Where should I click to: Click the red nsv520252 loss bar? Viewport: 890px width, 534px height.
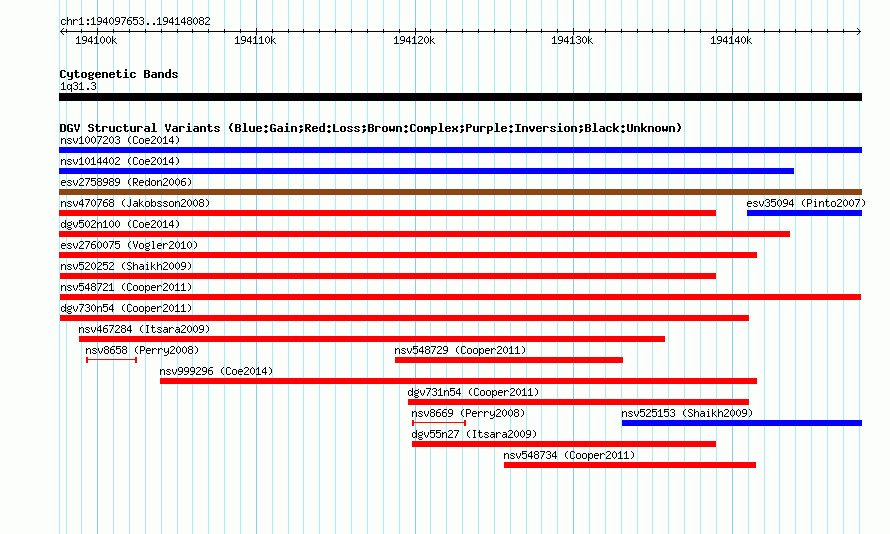pyautogui.click(x=387, y=276)
